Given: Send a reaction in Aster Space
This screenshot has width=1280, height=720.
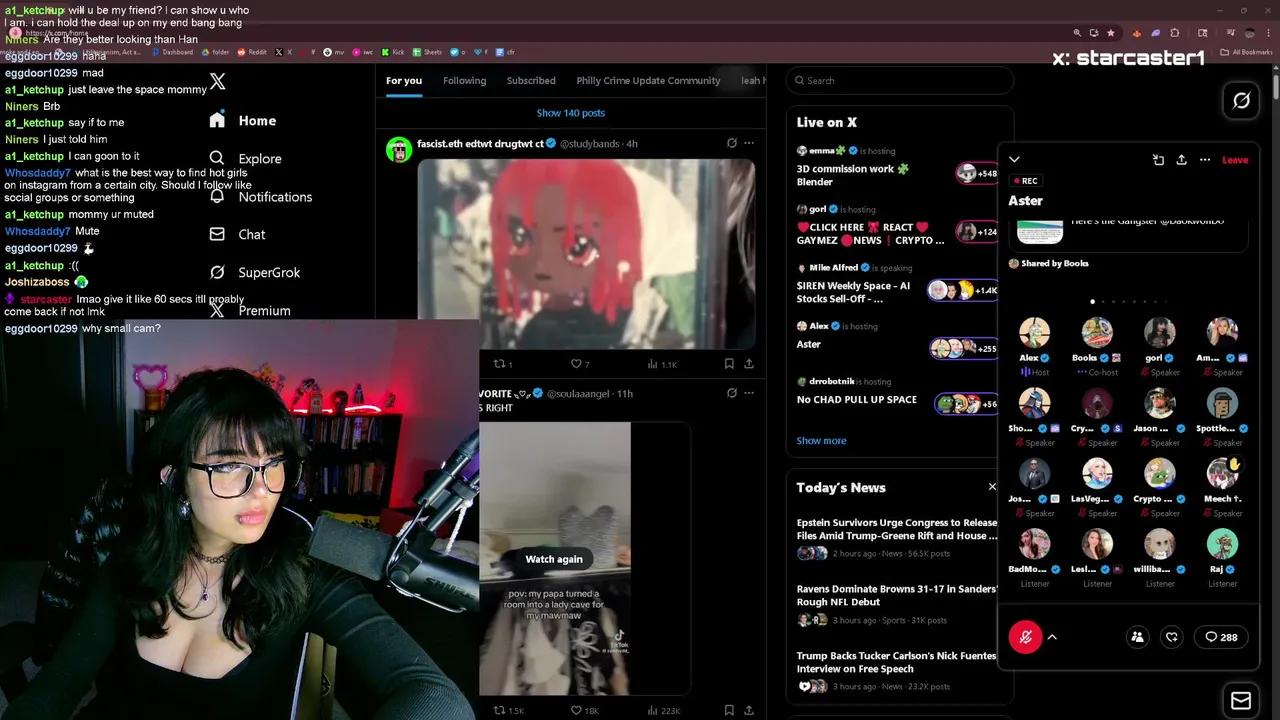Looking at the screenshot, I should tap(1172, 637).
